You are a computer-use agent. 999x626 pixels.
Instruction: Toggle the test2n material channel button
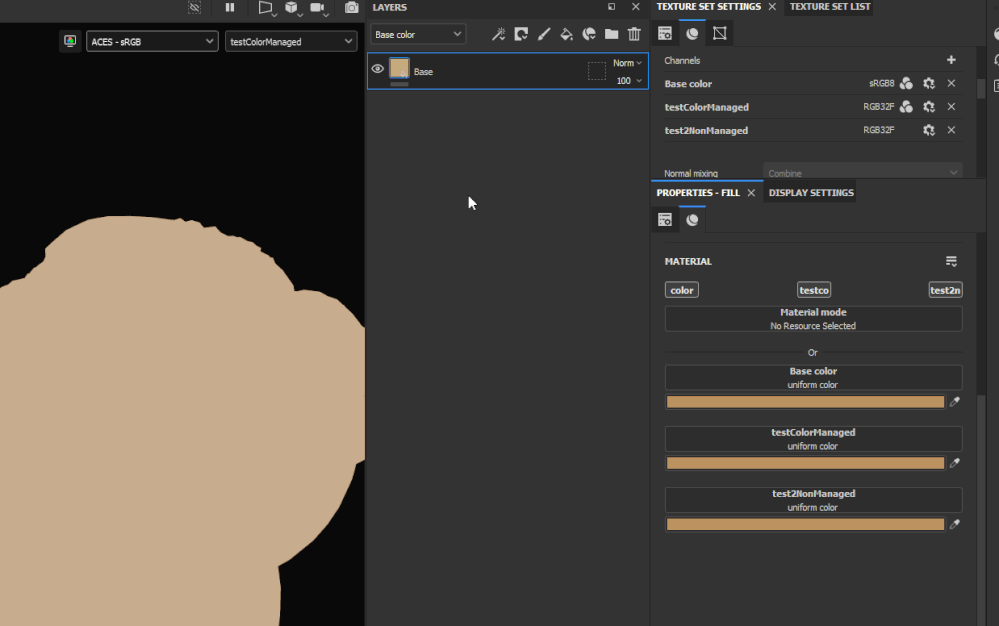945,290
